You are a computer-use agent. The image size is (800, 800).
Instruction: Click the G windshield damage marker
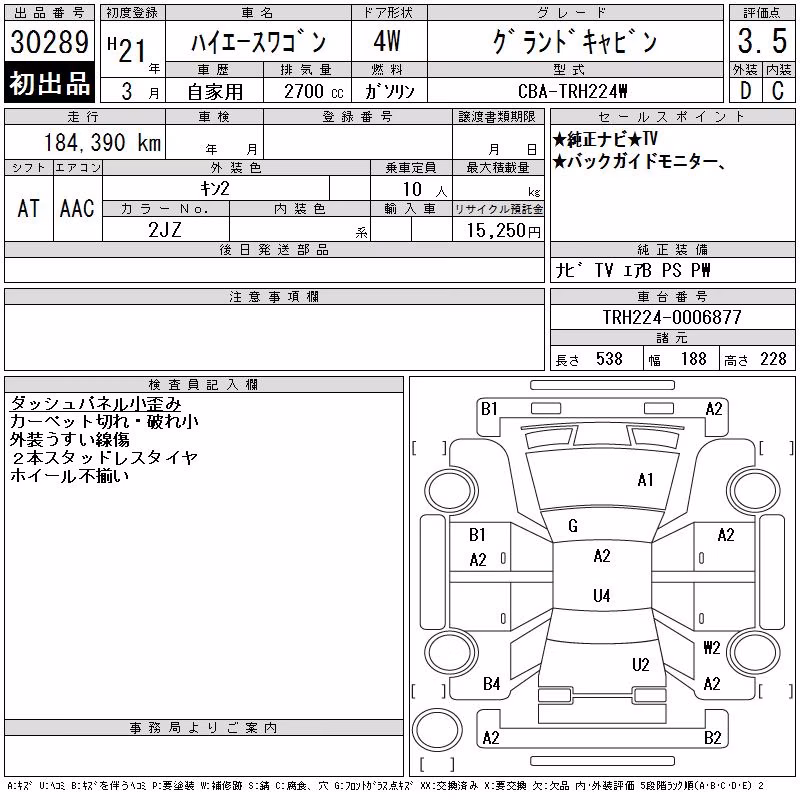[573, 526]
